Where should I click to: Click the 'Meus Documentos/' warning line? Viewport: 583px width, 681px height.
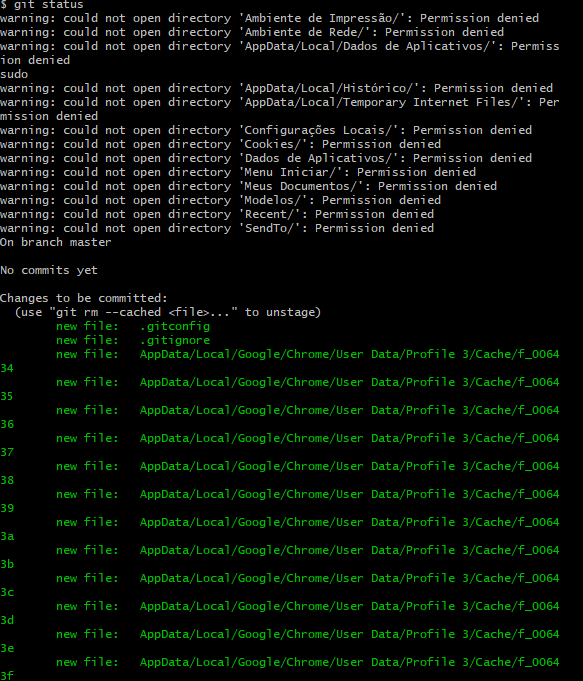(248, 186)
